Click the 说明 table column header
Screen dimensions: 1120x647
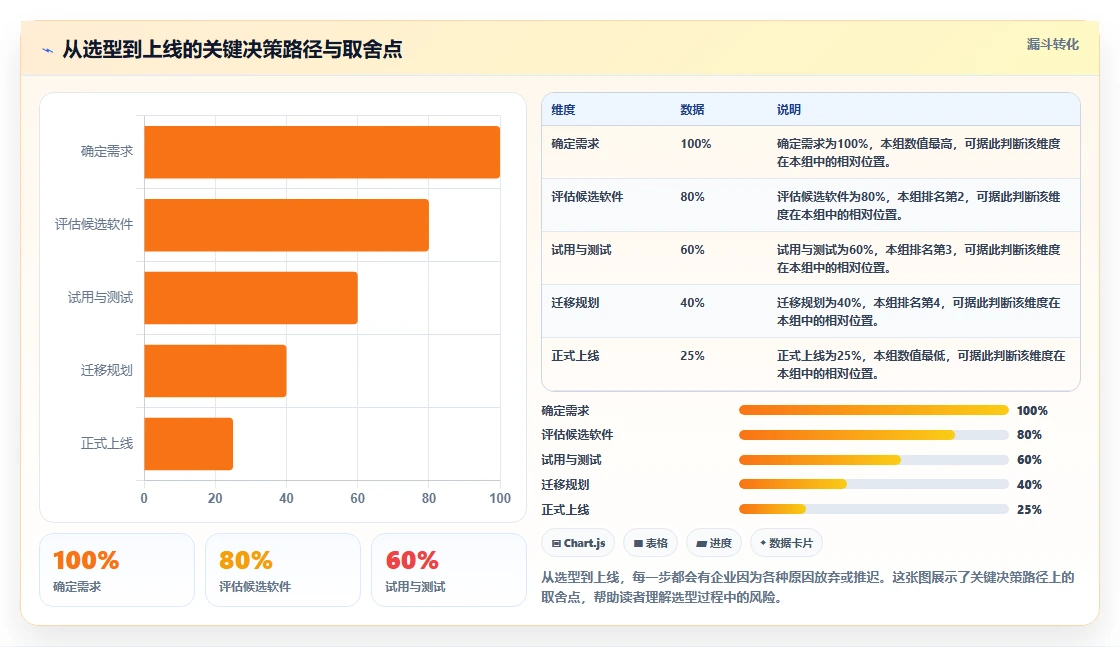tap(789, 109)
